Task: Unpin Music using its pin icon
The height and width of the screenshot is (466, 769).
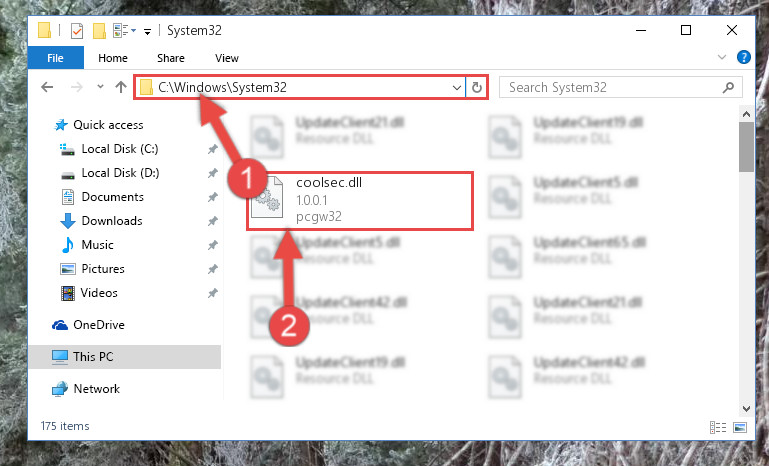Action: click(212, 245)
